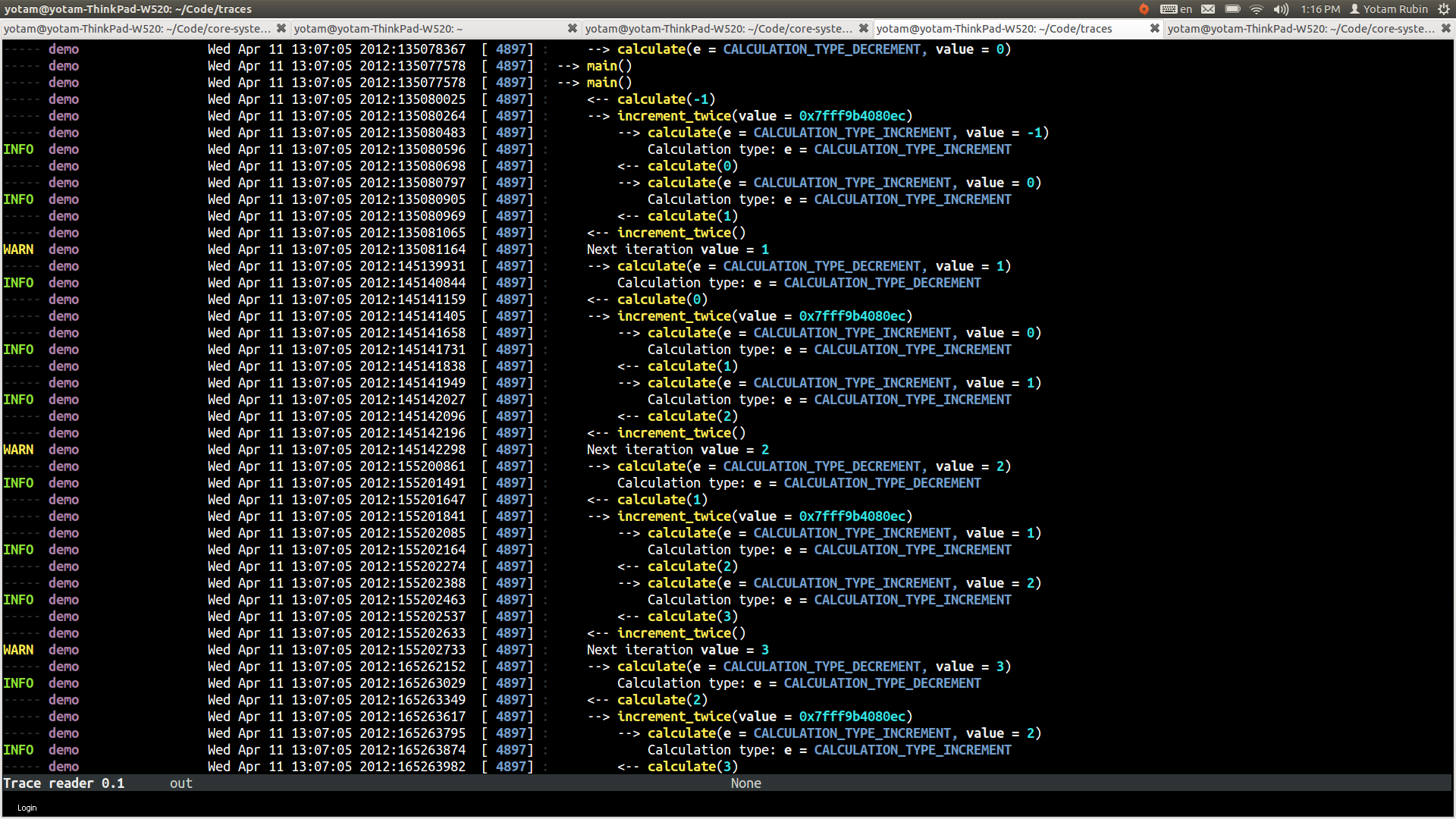Close the ~/Code/traces terminal tab
The height and width of the screenshot is (819, 1456).
1154,29
